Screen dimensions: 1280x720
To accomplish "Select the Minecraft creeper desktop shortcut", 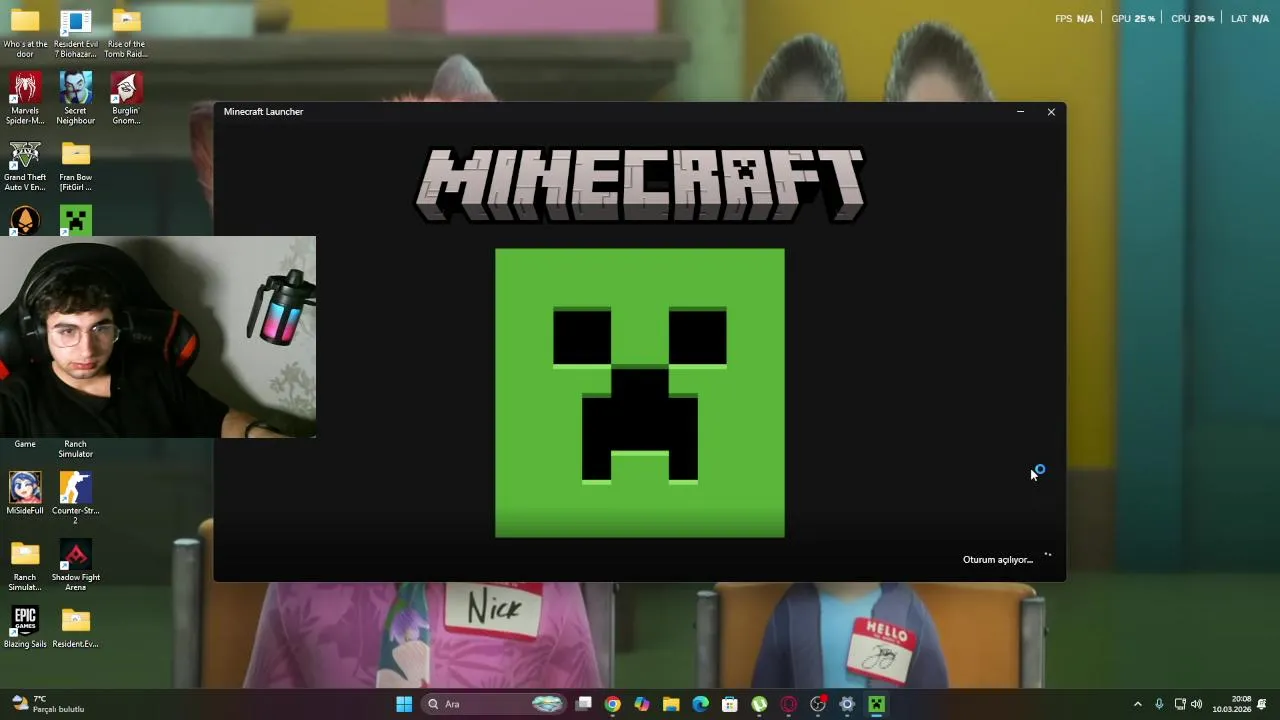I will coord(76,220).
